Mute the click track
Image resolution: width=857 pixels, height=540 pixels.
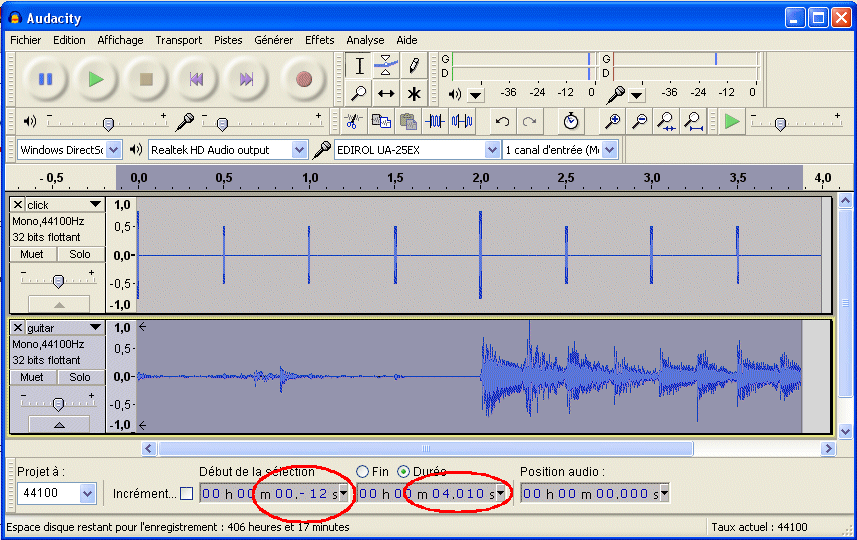32,254
